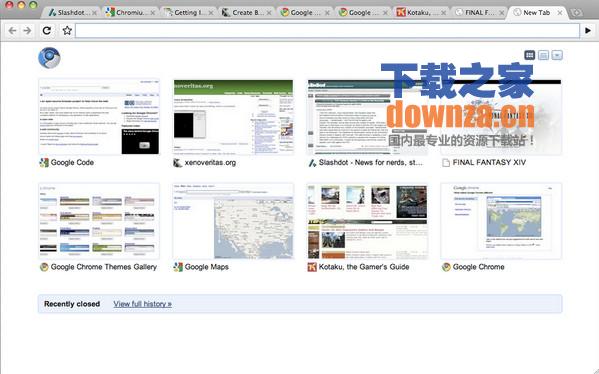Click the FINAL FANTASY XIV page icon
The image size is (599, 374).
coord(446,163)
